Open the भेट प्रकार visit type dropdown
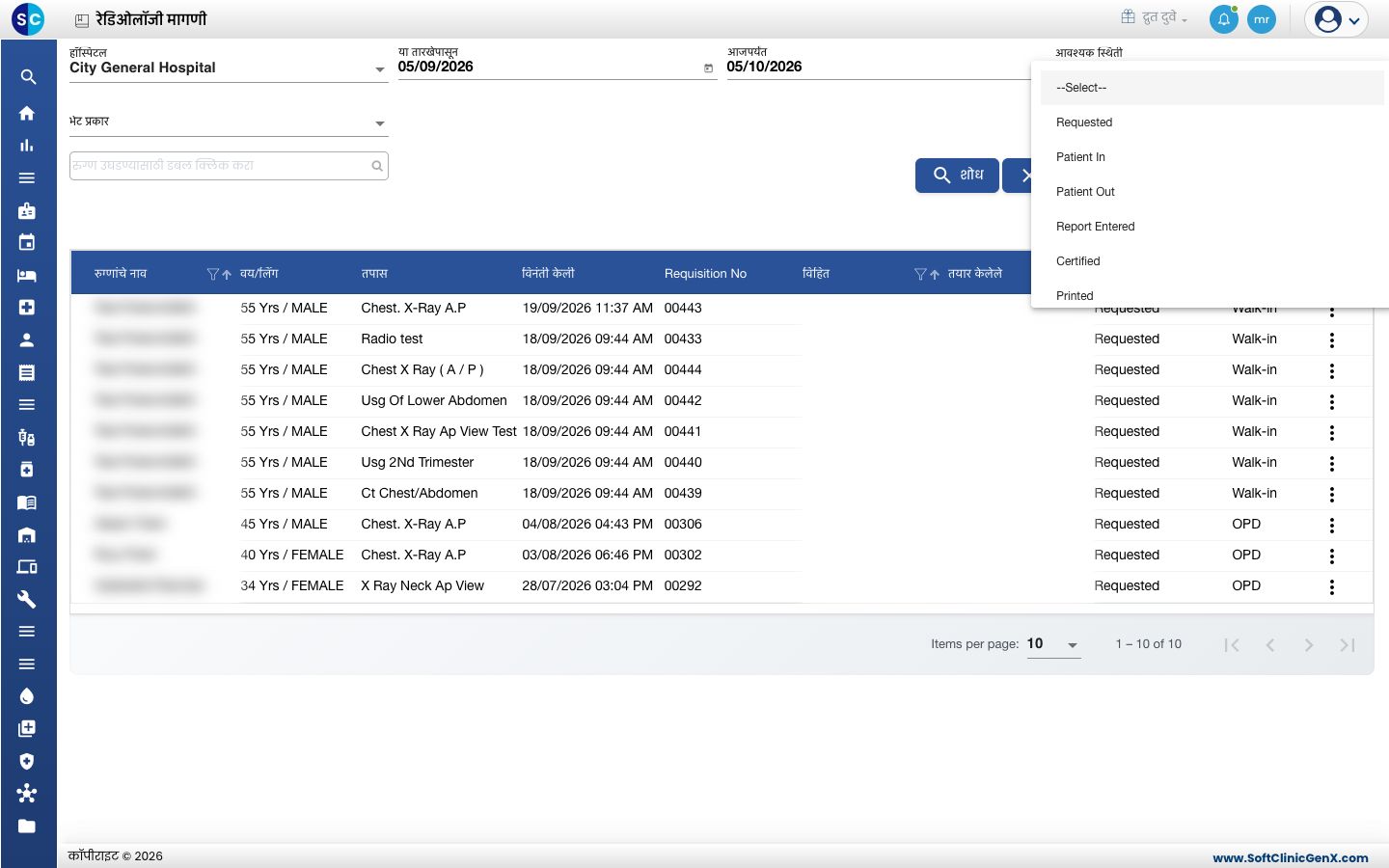 229,122
